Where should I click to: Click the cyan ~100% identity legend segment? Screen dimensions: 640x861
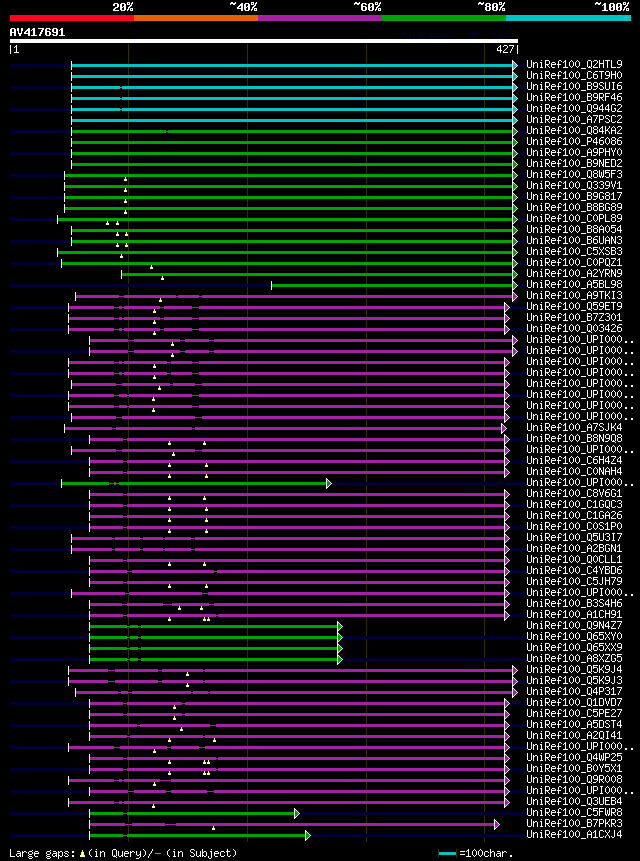click(x=568, y=18)
